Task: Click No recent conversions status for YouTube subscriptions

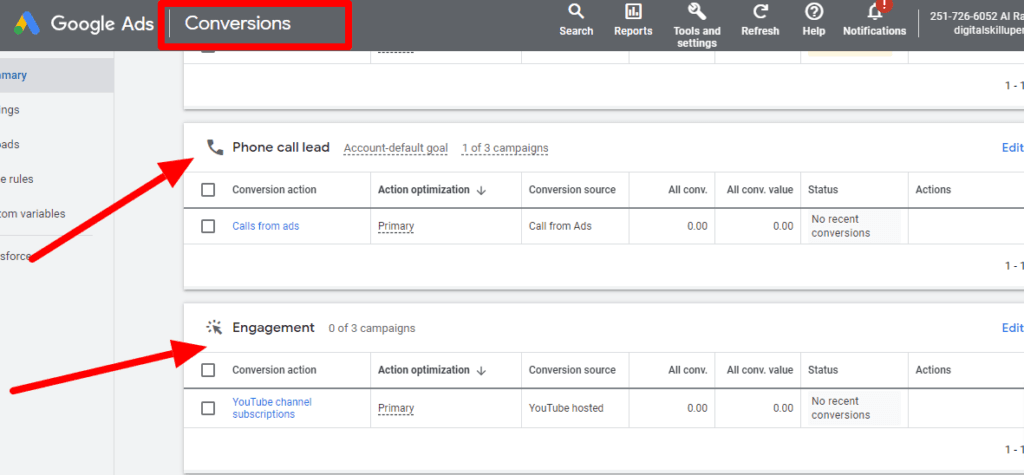Action: [x=840, y=408]
